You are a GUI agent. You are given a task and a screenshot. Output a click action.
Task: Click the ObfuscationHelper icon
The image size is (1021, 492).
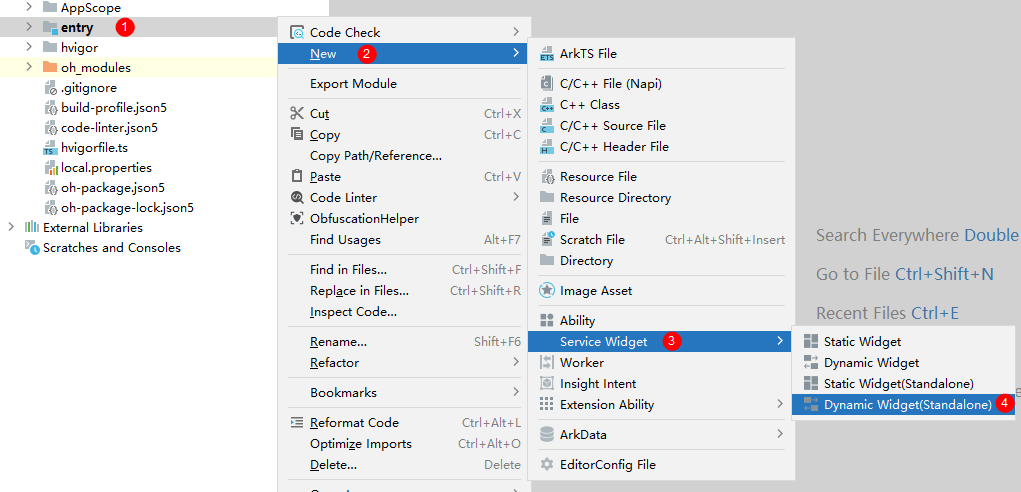(296, 219)
